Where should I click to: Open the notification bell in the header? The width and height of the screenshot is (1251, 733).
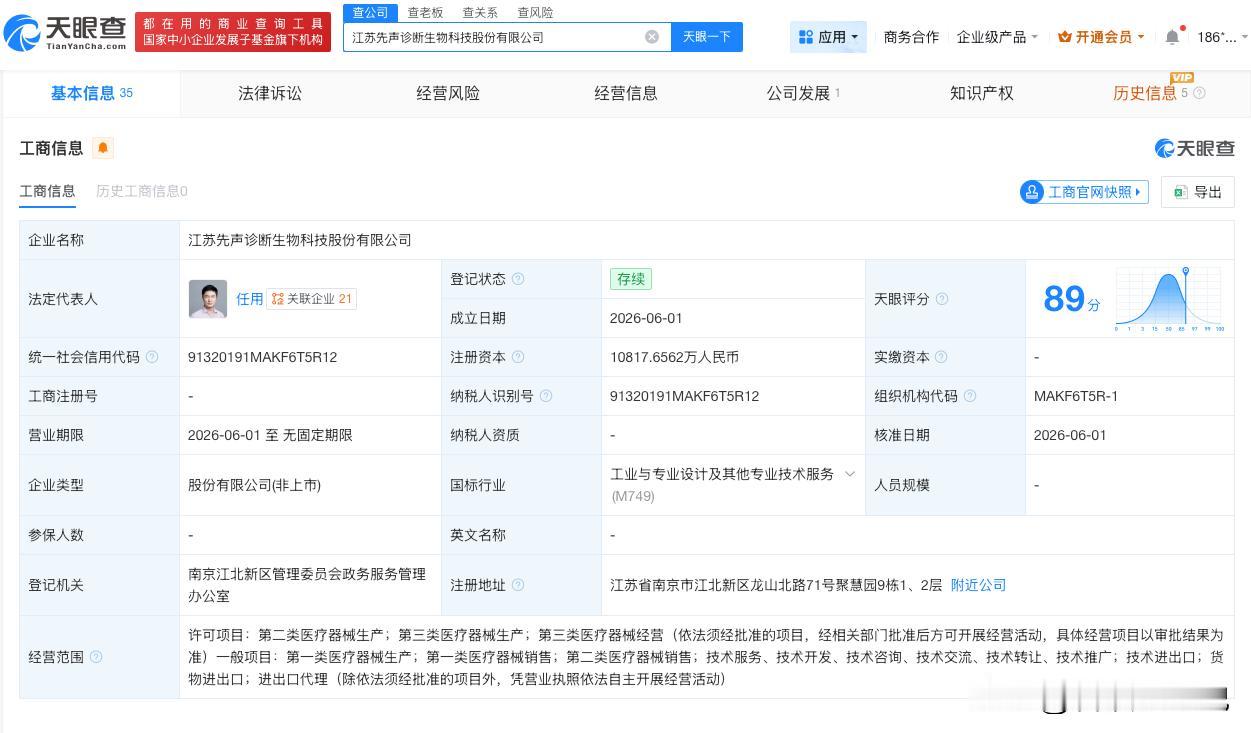[x=1172, y=37]
